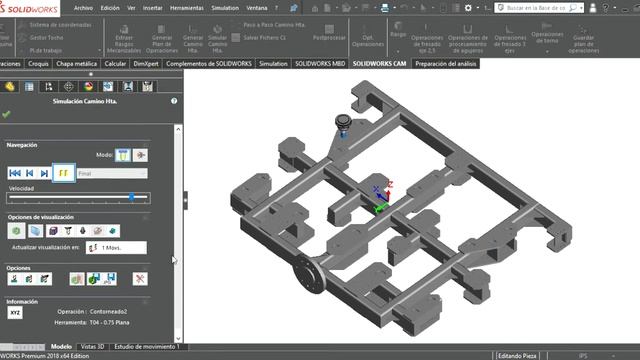640x360 pixels.
Task: Open the CAM tools tree tab icon
Action: [147, 87]
